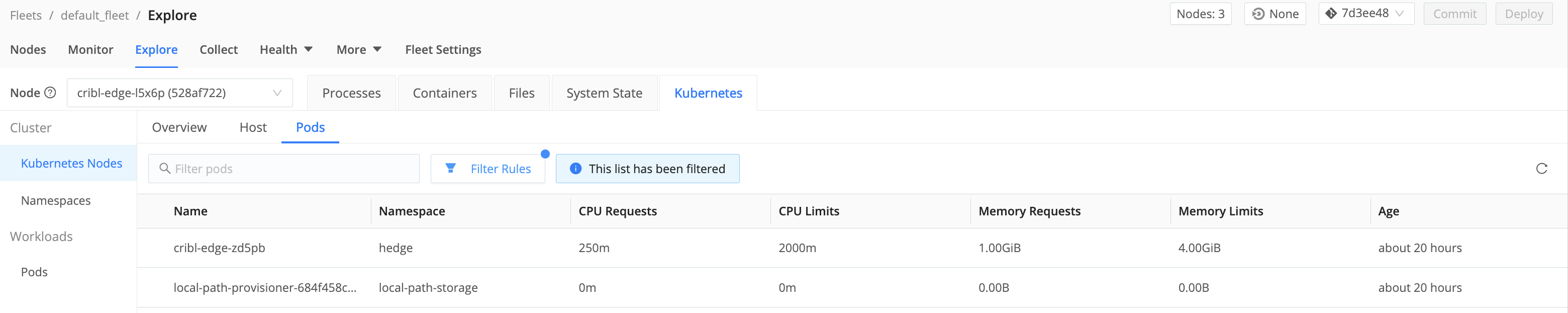Click the 2000m CPU Limits value
Viewport: 1568px width, 313px height.
point(797,248)
